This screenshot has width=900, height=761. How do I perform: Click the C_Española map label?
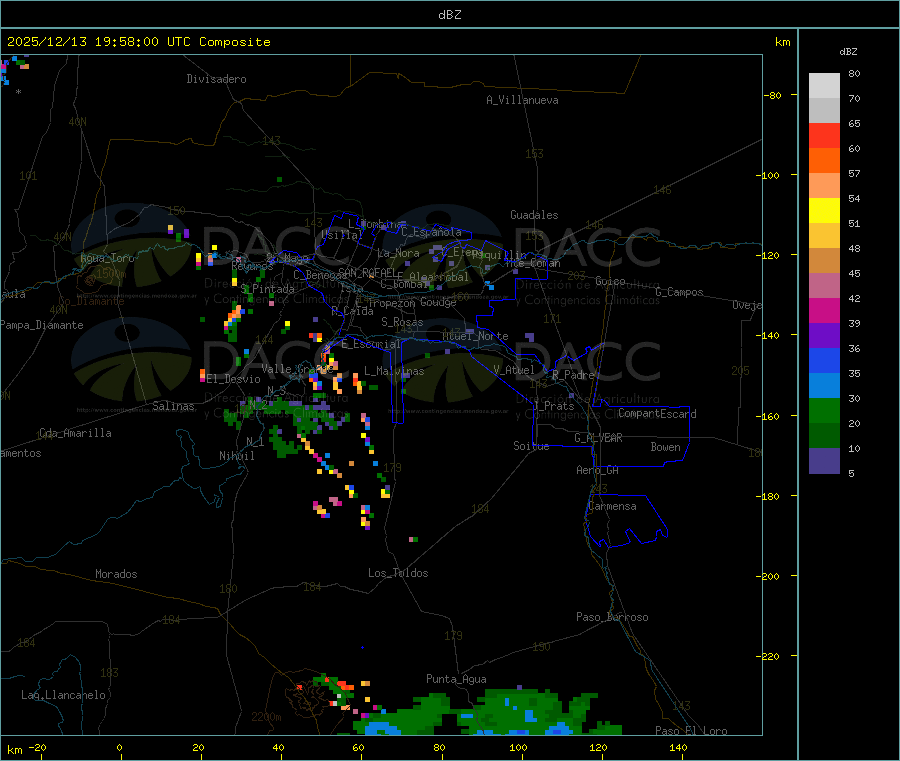432,232
